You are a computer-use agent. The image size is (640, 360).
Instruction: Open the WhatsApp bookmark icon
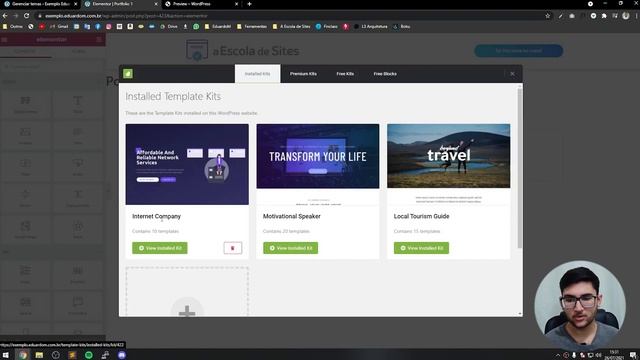tap(196, 27)
